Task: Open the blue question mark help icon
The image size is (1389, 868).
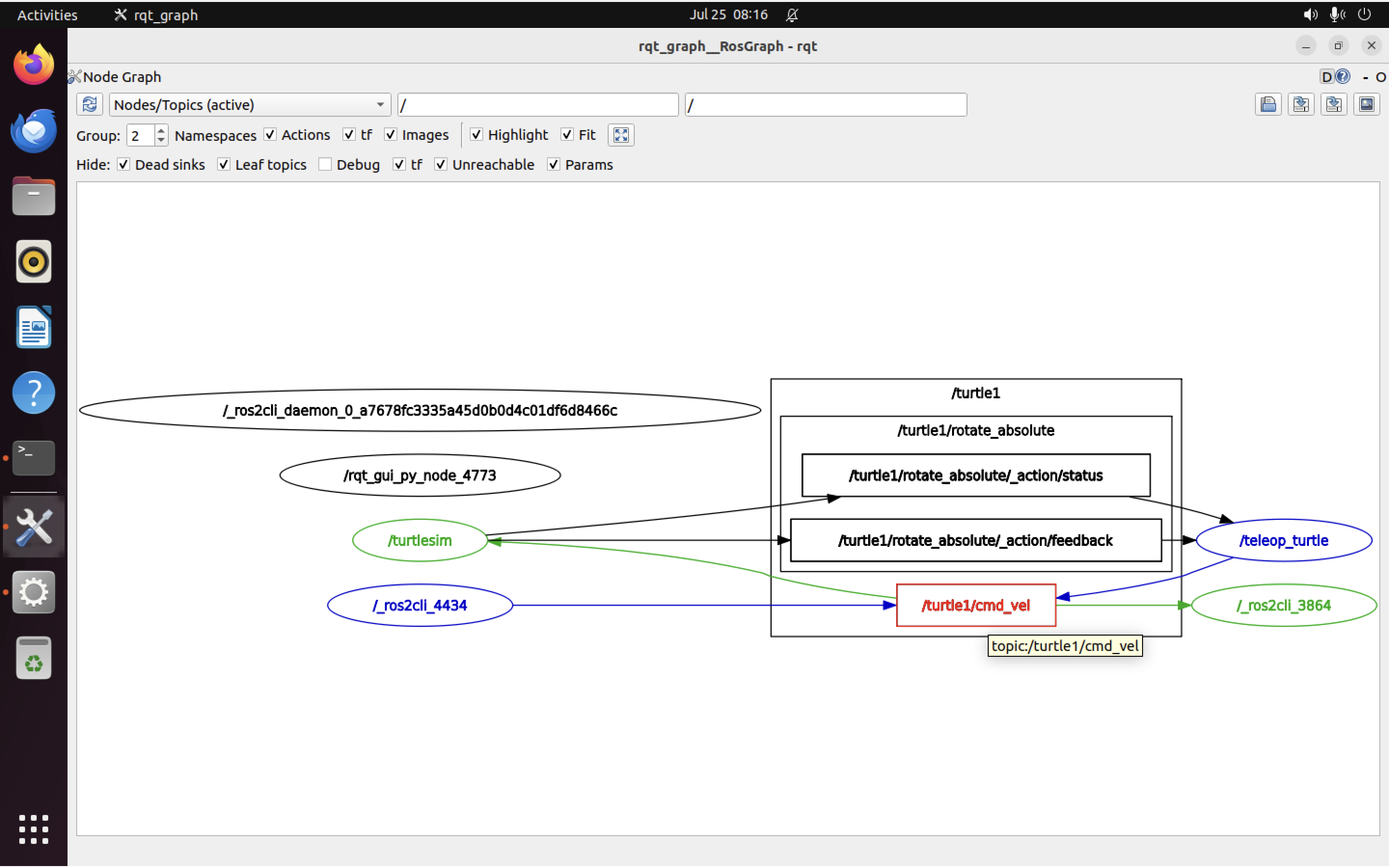Action: [1343, 76]
